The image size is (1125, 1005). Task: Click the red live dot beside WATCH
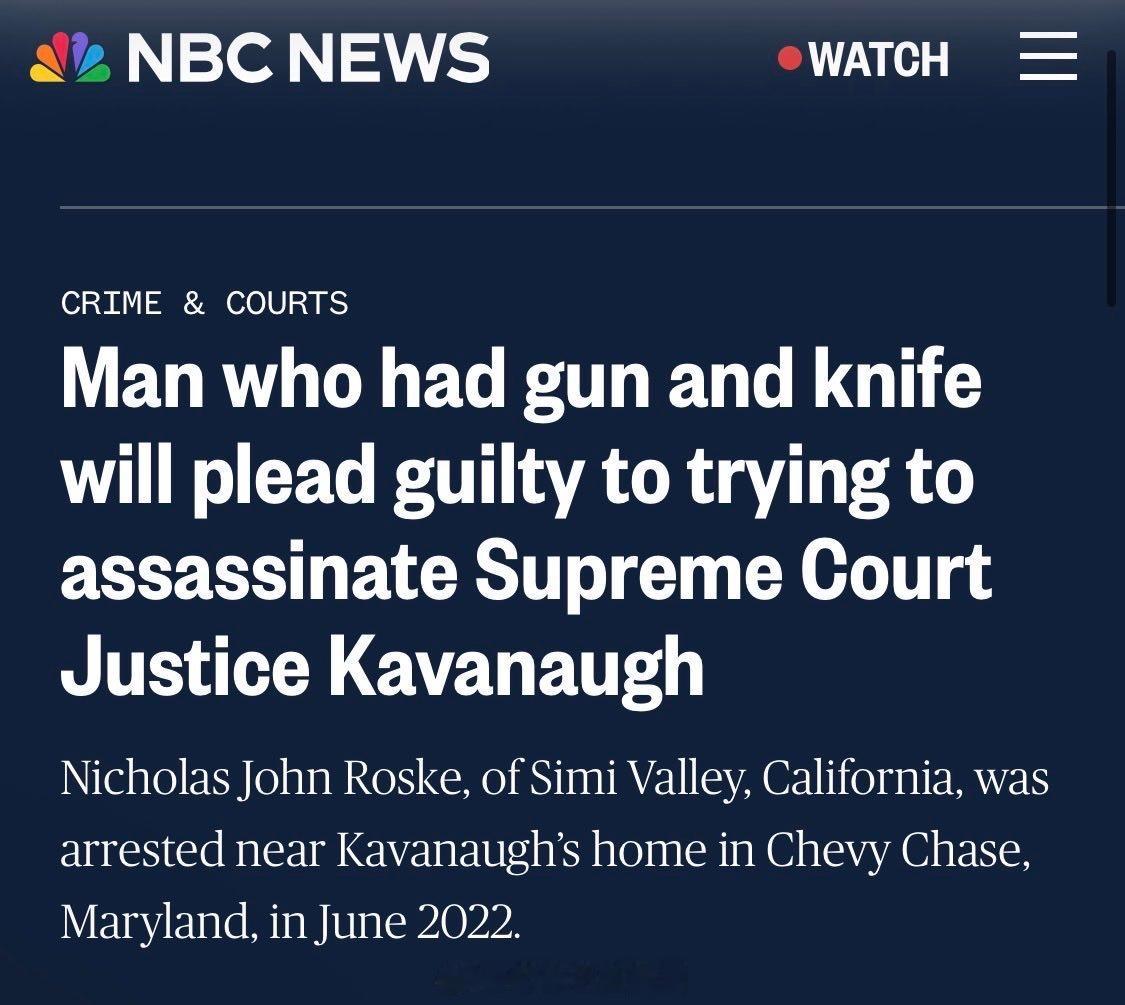tap(790, 58)
